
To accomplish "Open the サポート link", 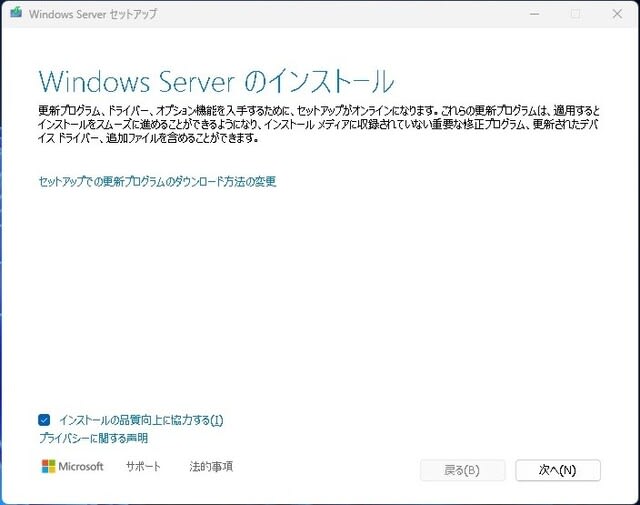I will click(143, 466).
